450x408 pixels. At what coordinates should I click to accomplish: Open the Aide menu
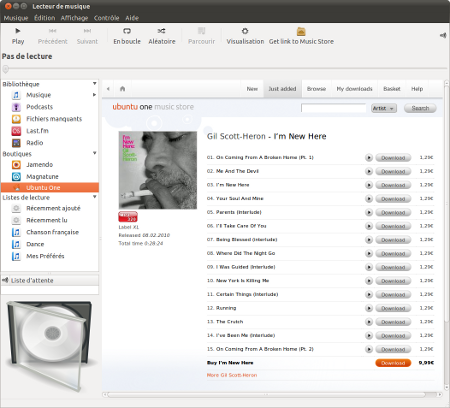(132, 18)
